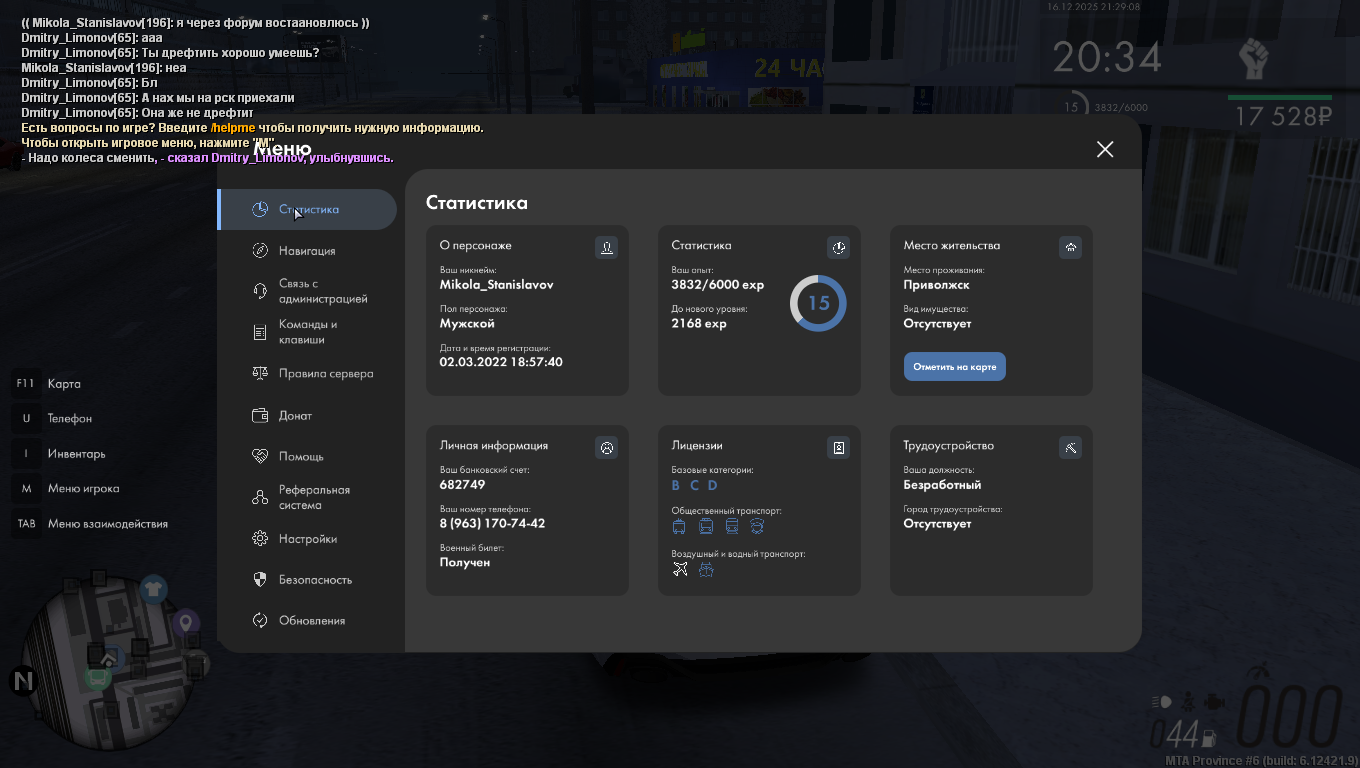Click the chart icon in Статистика card
The image size is (1360, 768).
pyautogui.click(x=838, y=247)
